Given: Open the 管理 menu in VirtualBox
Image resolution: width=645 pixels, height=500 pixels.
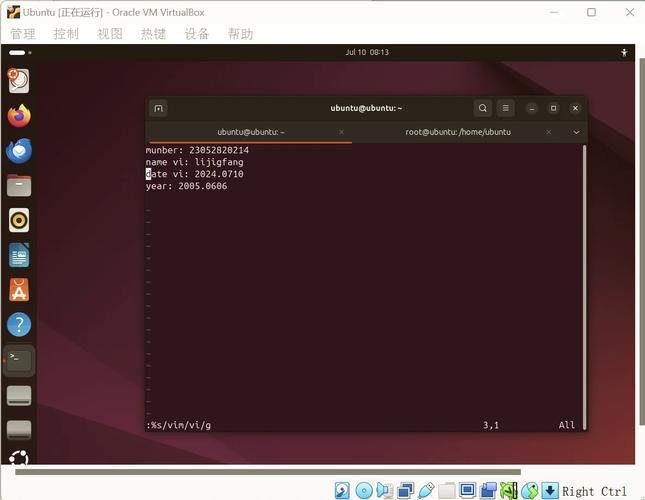Looking at the screenshot, I should 23,34.
